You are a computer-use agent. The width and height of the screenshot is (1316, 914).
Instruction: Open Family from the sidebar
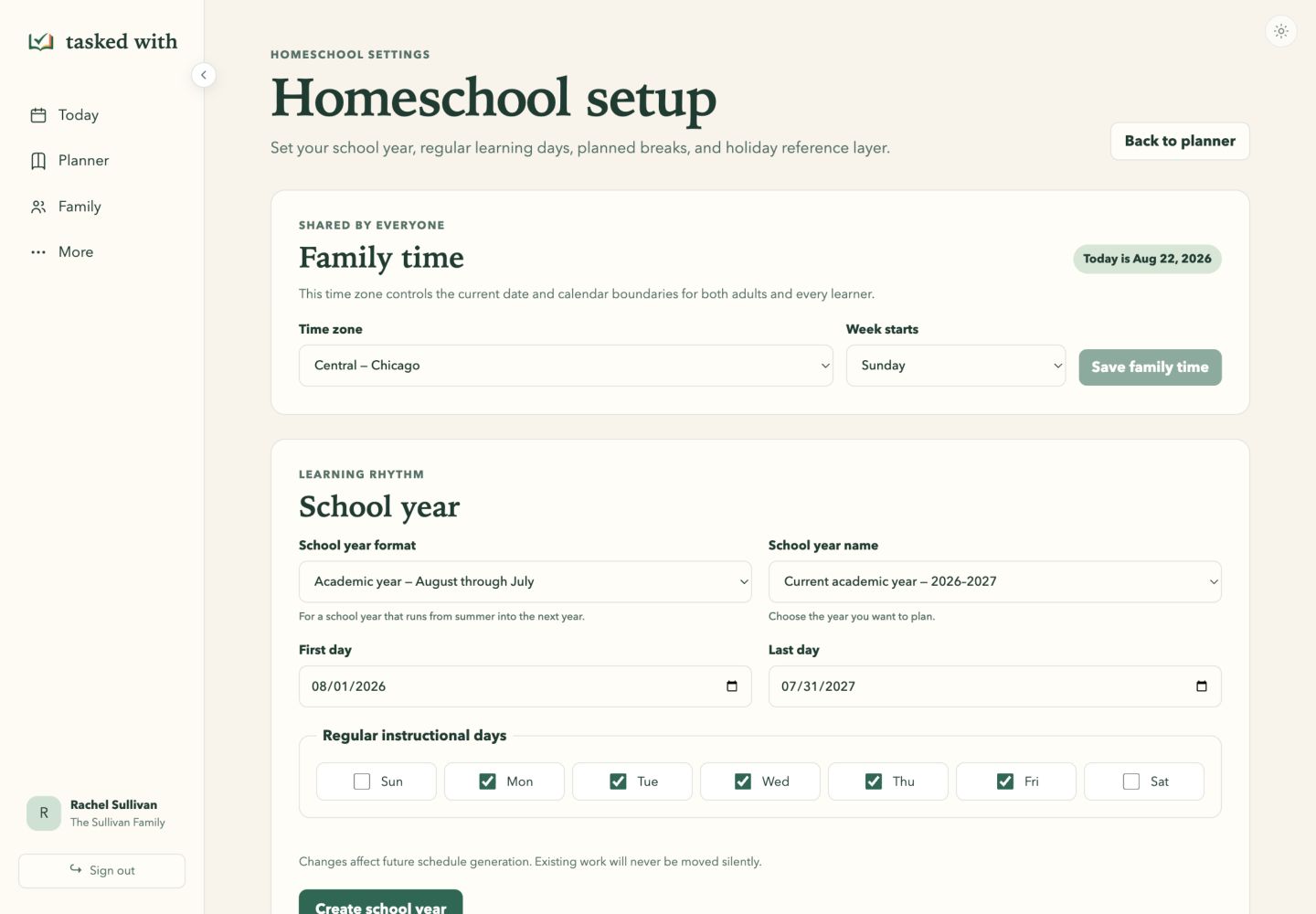tap(102, 207)
